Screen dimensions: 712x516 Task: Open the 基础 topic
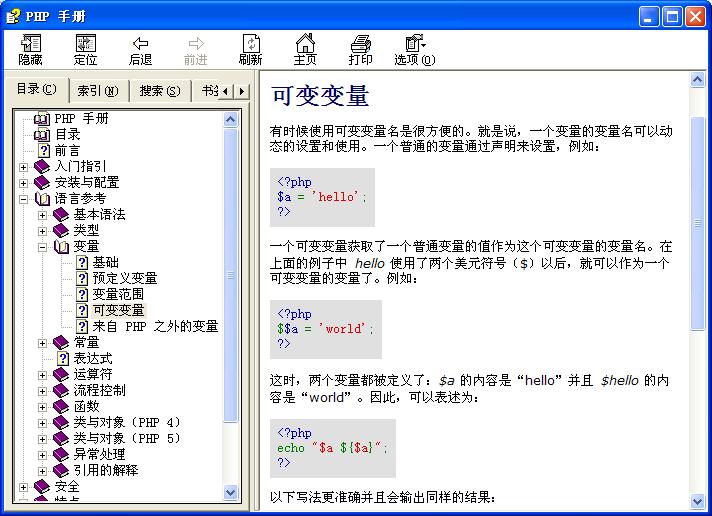(106, 263)
